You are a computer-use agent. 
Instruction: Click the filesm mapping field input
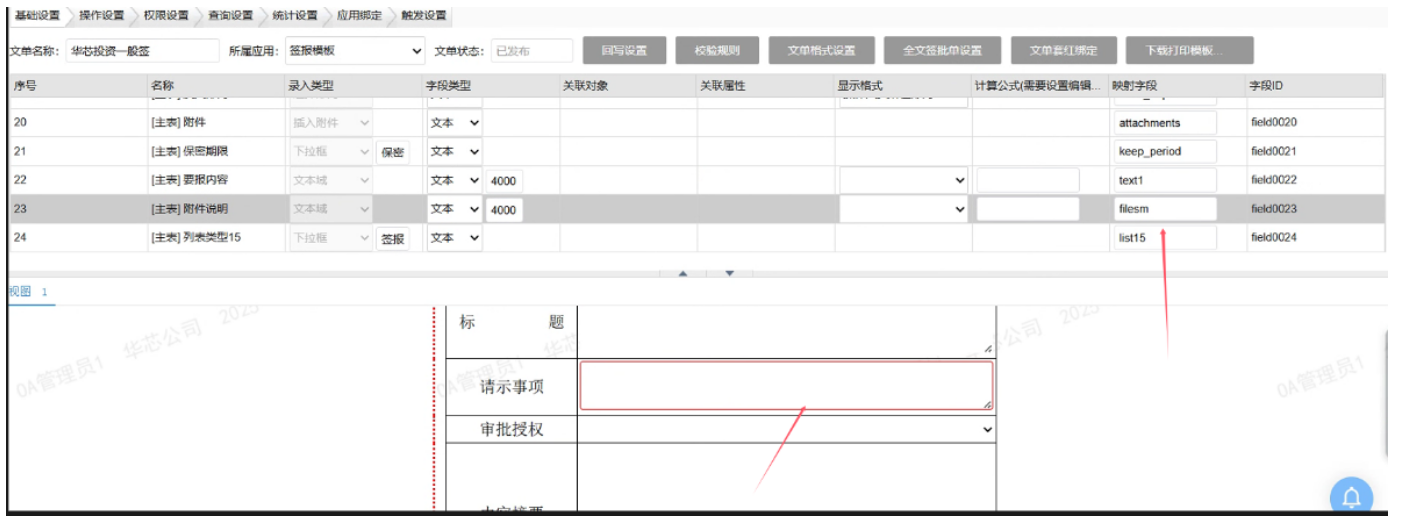1166,210
